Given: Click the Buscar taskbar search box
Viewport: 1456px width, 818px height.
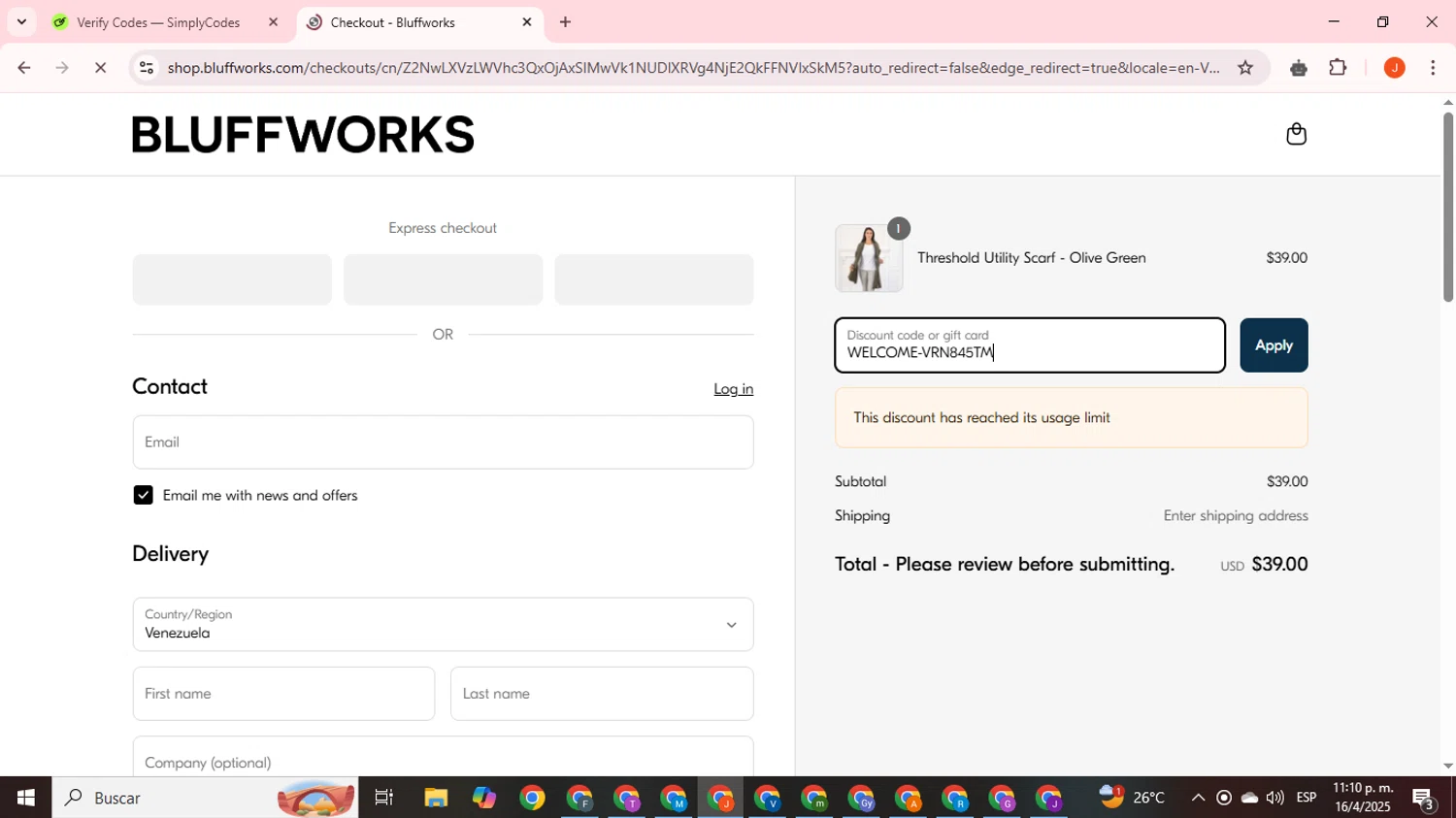Looking at the screenshot, I should click(x=205, y=798).
